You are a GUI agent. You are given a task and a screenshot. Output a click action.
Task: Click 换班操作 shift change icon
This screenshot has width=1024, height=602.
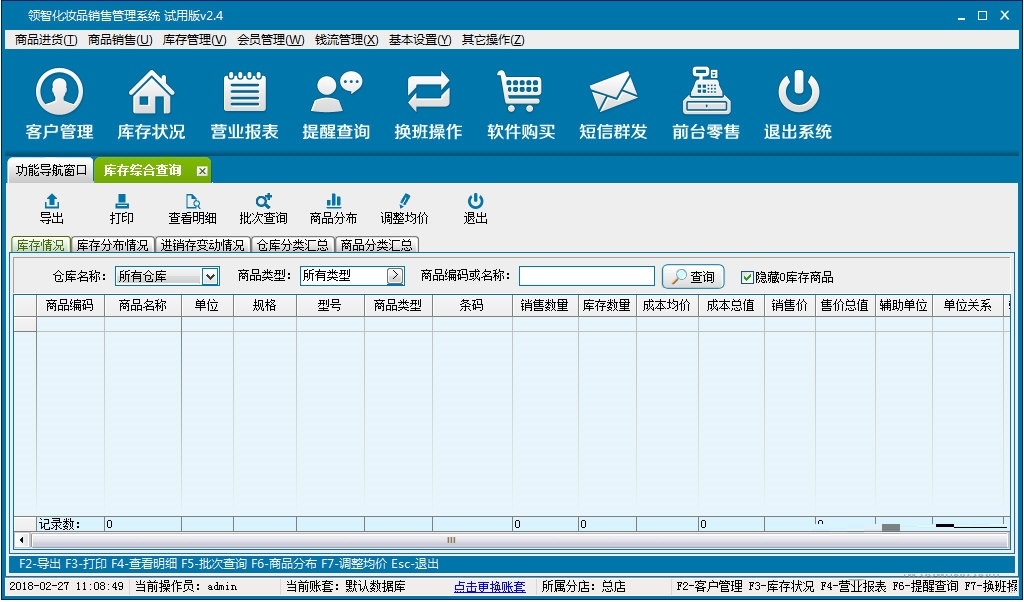click(428, 93)
